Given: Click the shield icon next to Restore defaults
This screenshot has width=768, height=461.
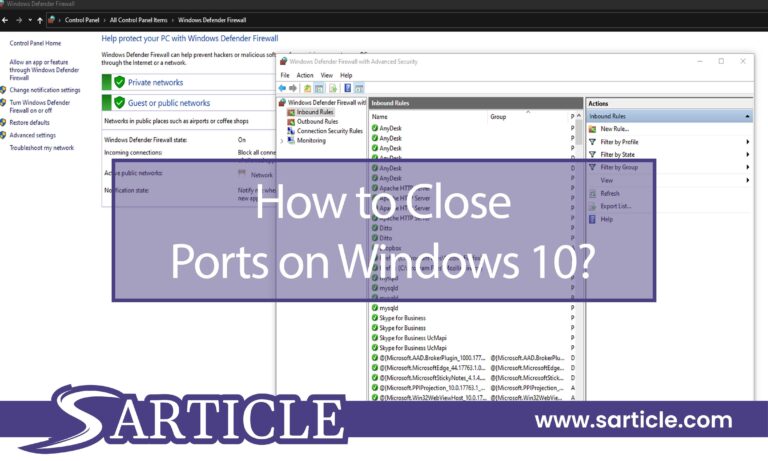Looking at the screenshot, I should (x=3, y=122).
